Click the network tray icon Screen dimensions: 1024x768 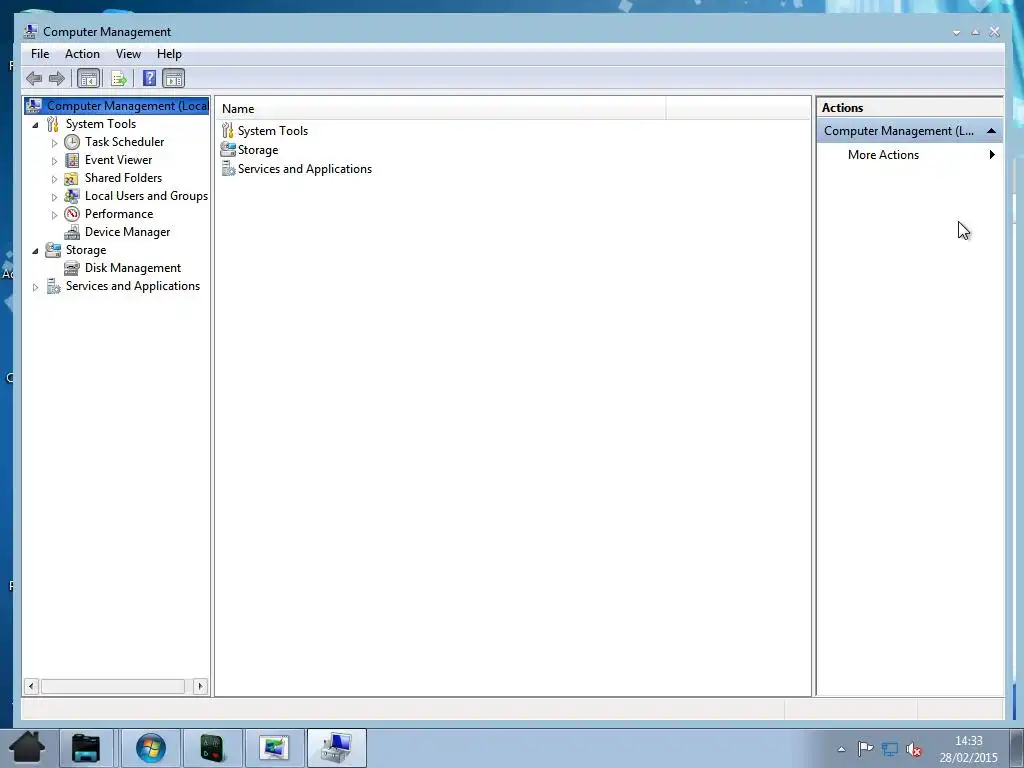[x=889, y=749]
